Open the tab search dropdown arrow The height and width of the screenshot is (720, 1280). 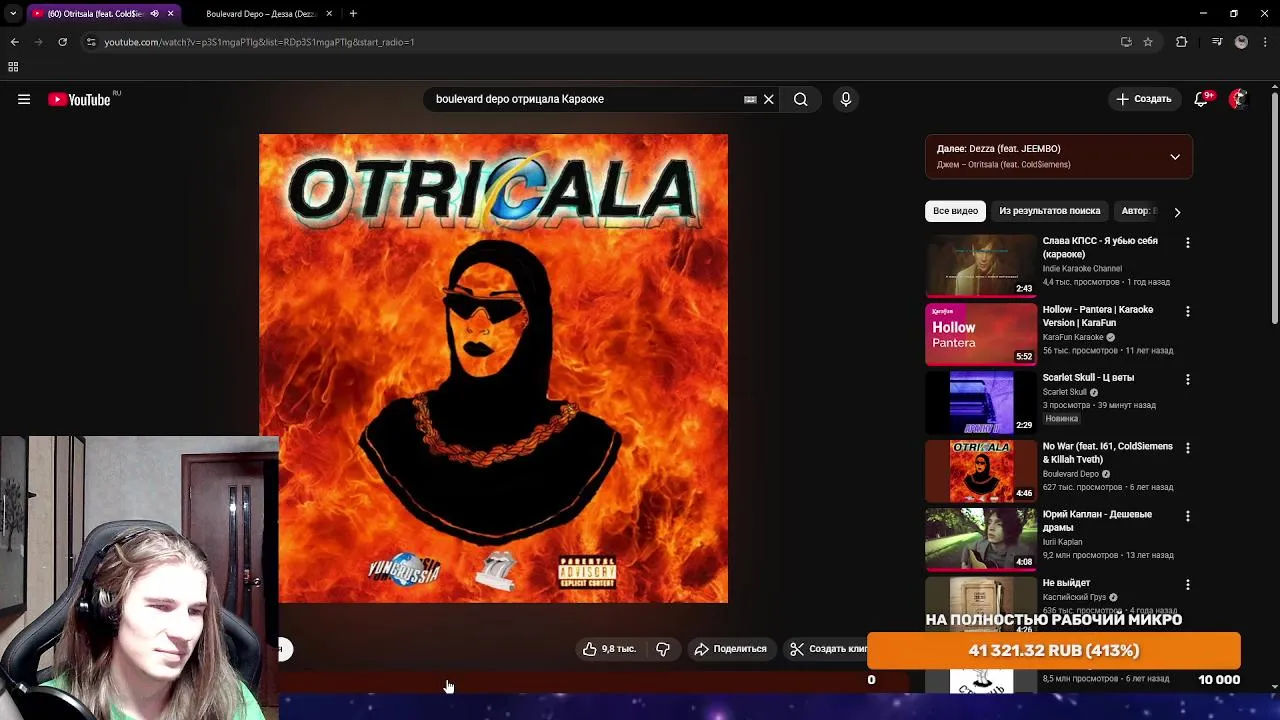(x=13, y=14)
